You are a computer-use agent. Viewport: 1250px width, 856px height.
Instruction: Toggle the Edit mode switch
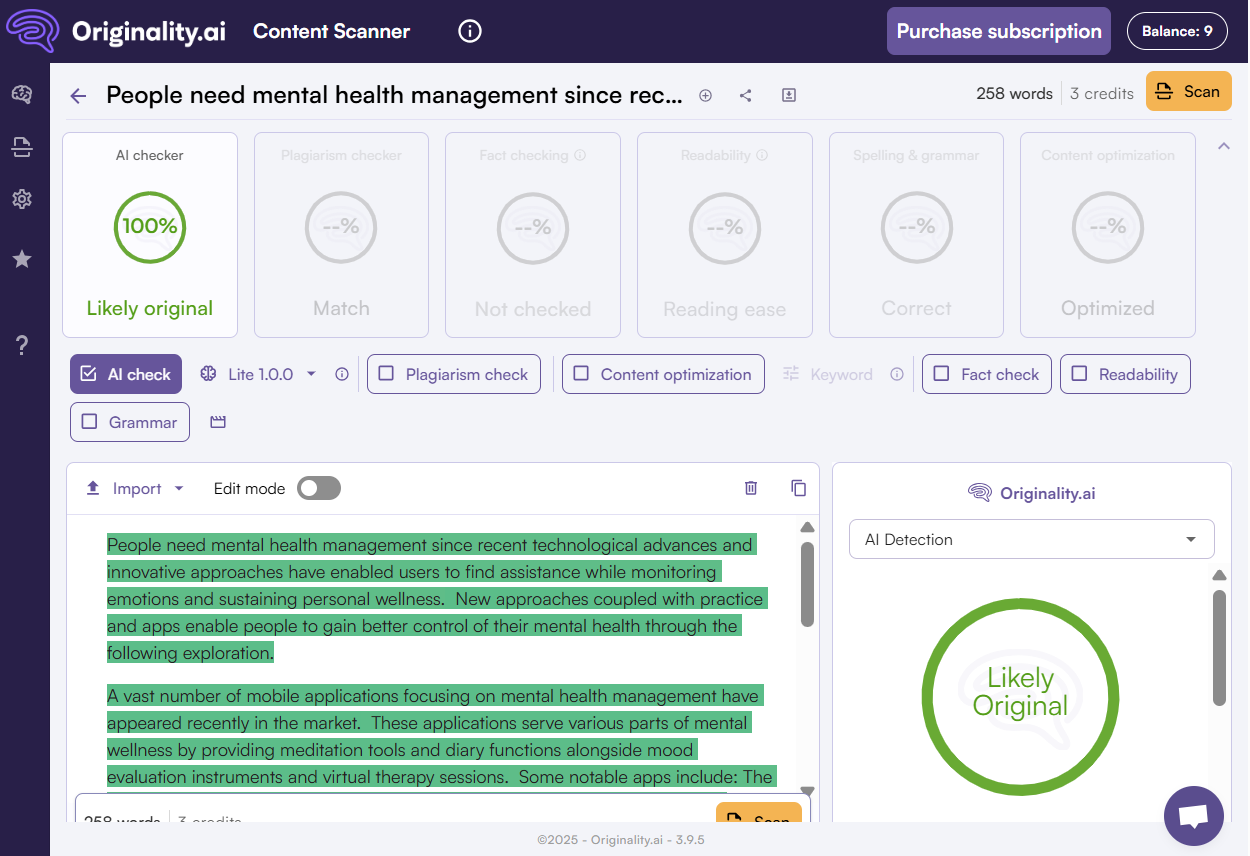point(319,488)
